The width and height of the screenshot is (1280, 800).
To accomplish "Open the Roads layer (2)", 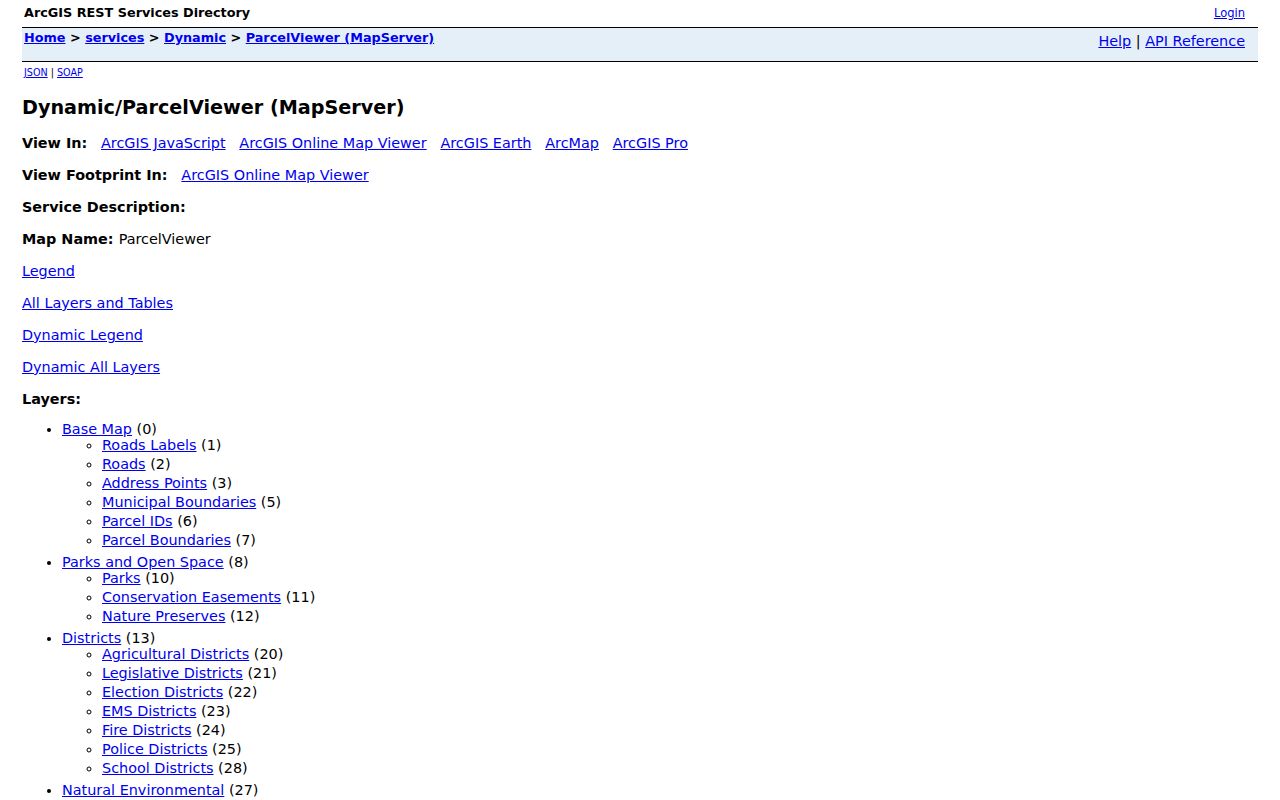I will (x=124, y=464).
